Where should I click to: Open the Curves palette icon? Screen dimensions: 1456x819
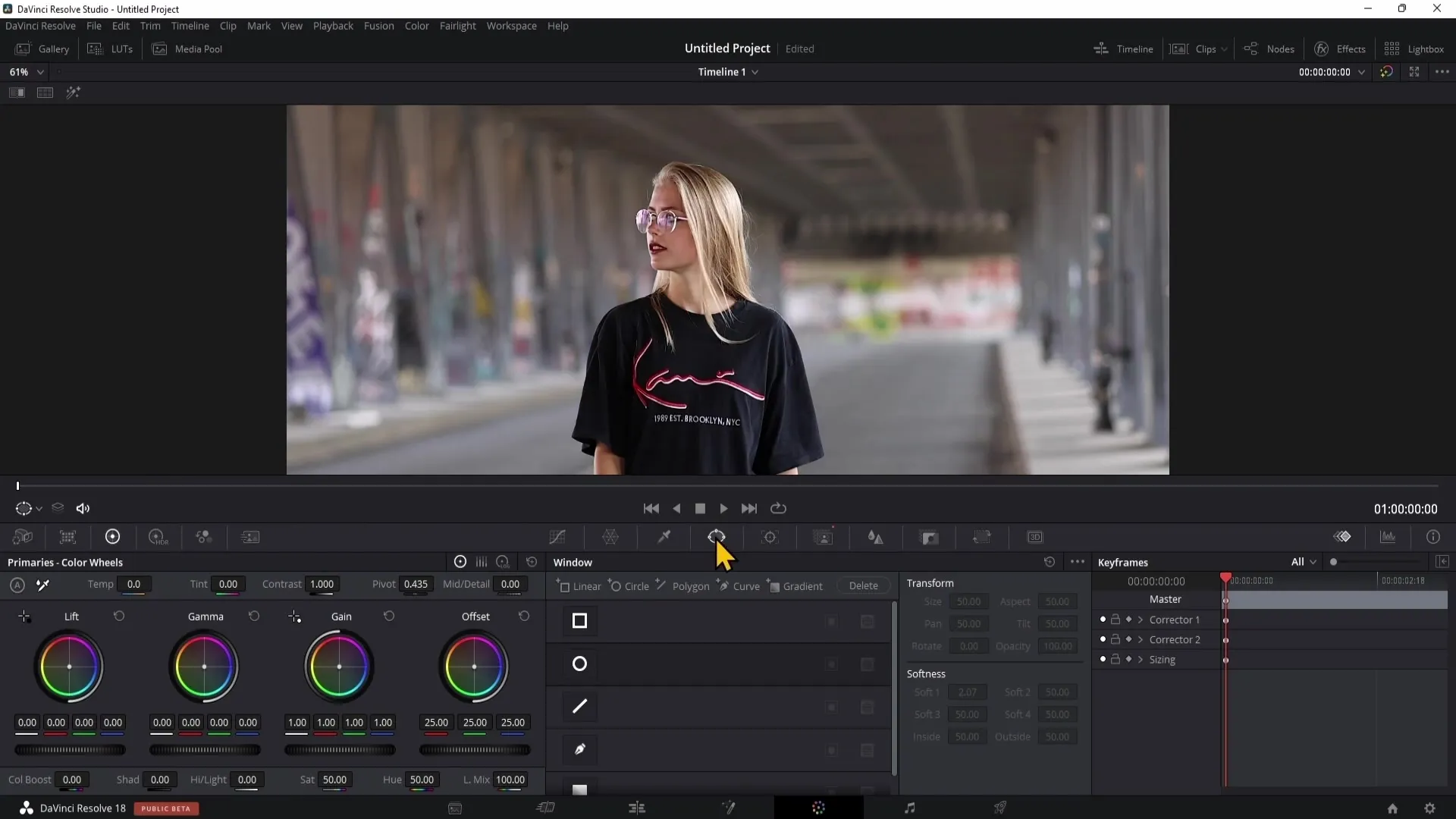pyautogui.click(x=557, y=537)
